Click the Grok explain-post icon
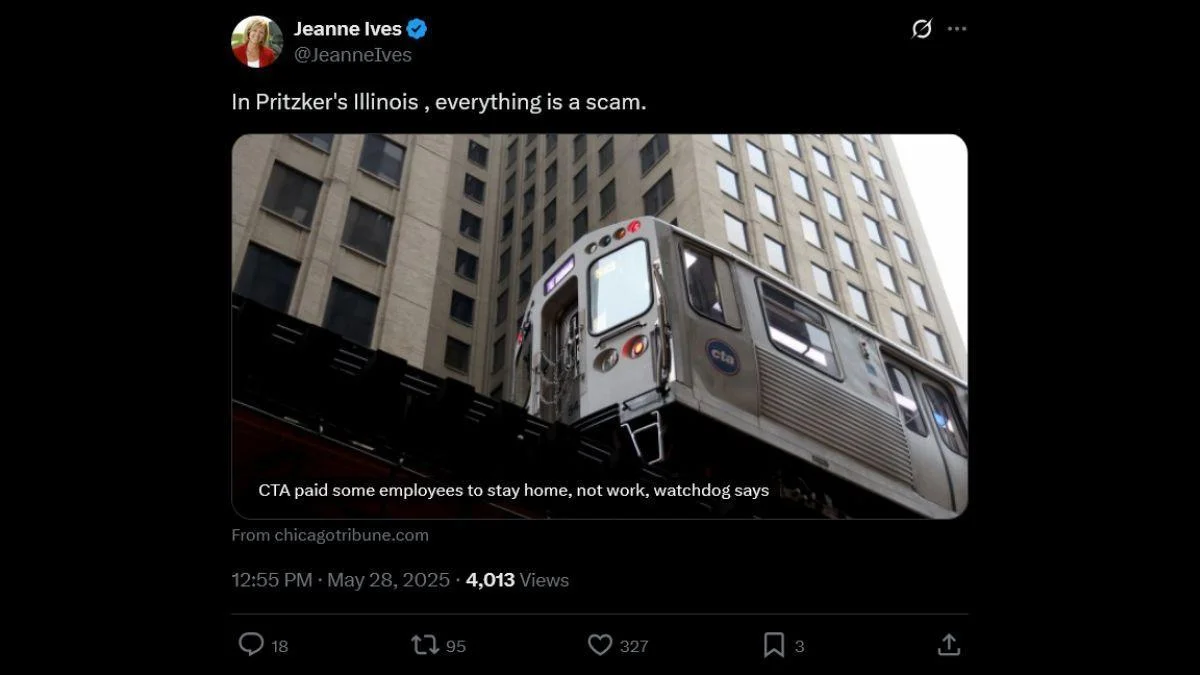This screenshot has height=675, width=1200. pyautogui.click(x=922, y=29)
